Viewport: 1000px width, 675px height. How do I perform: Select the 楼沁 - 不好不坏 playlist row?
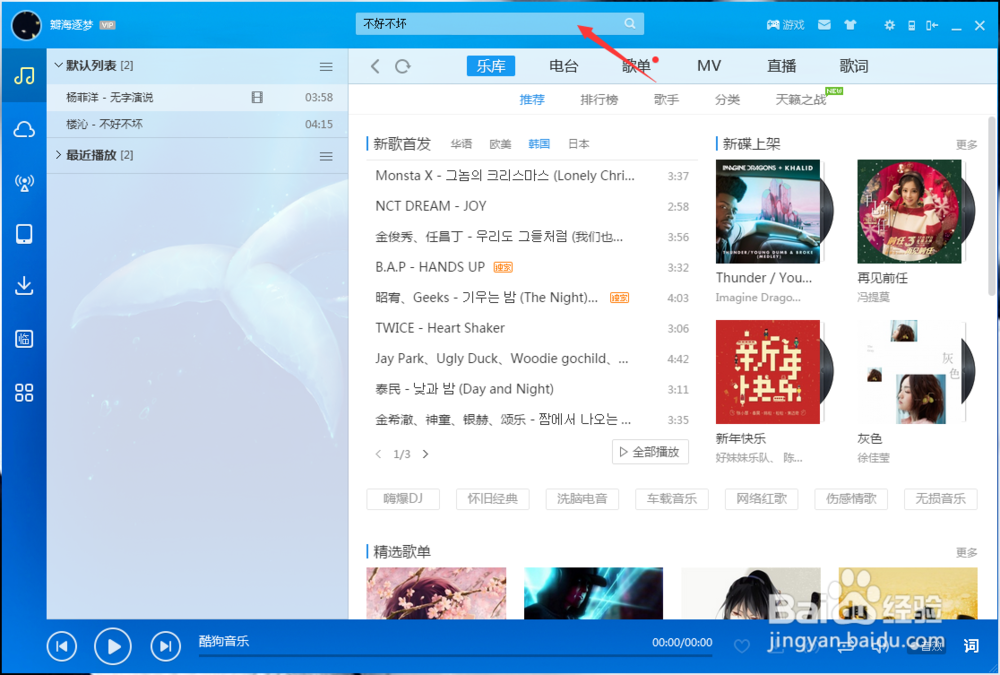click(198, 124)
